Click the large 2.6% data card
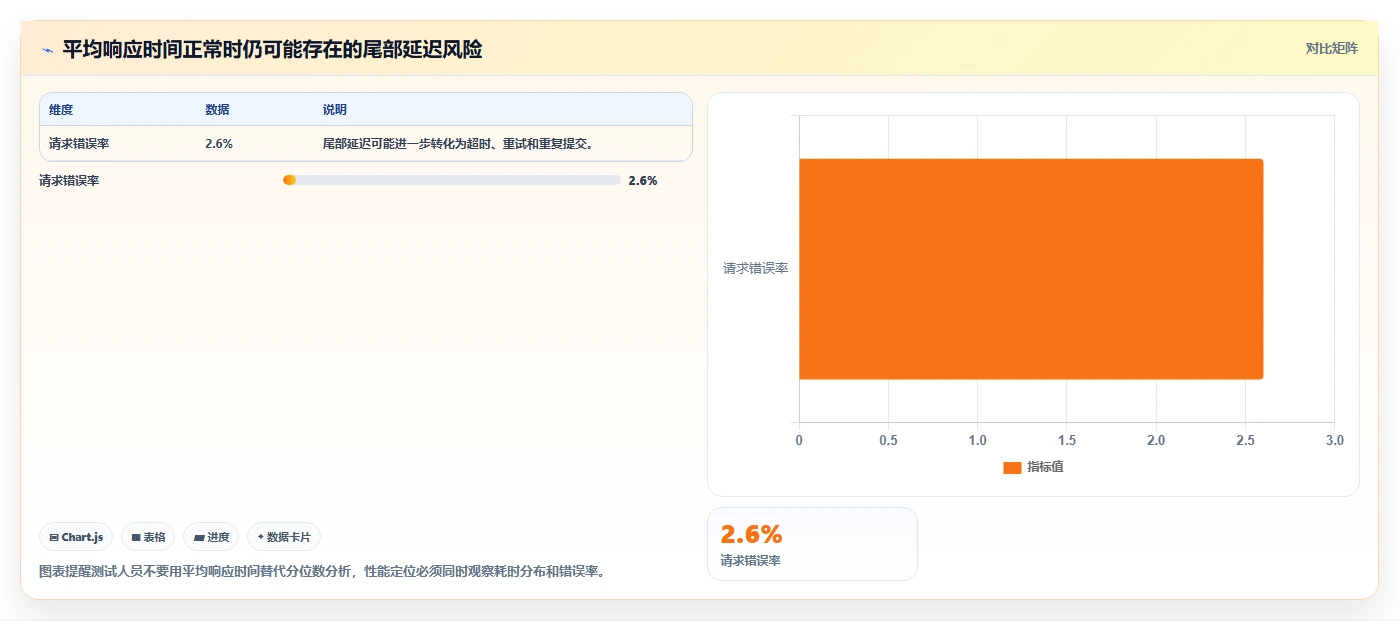The image size is (1399, 621). click(812, 544)
